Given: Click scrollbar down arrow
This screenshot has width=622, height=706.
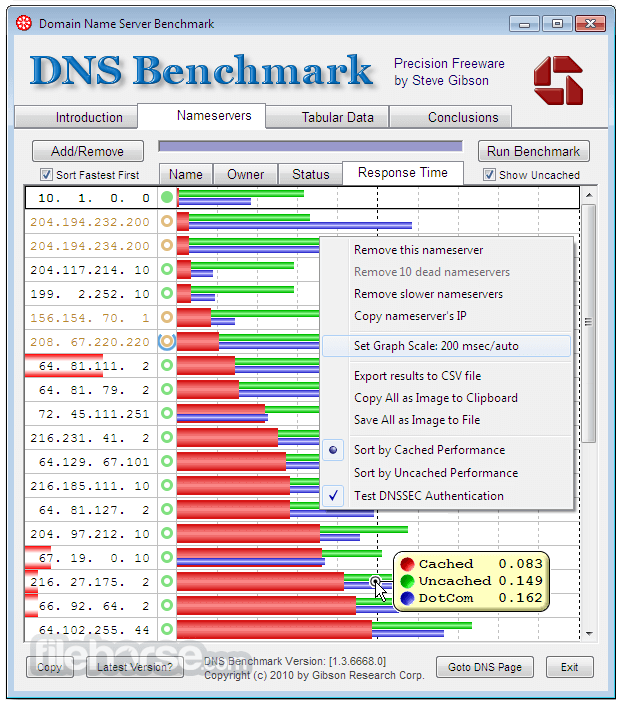Looking at the screenshot, I should pyautogui.click(x=589, y=634).
